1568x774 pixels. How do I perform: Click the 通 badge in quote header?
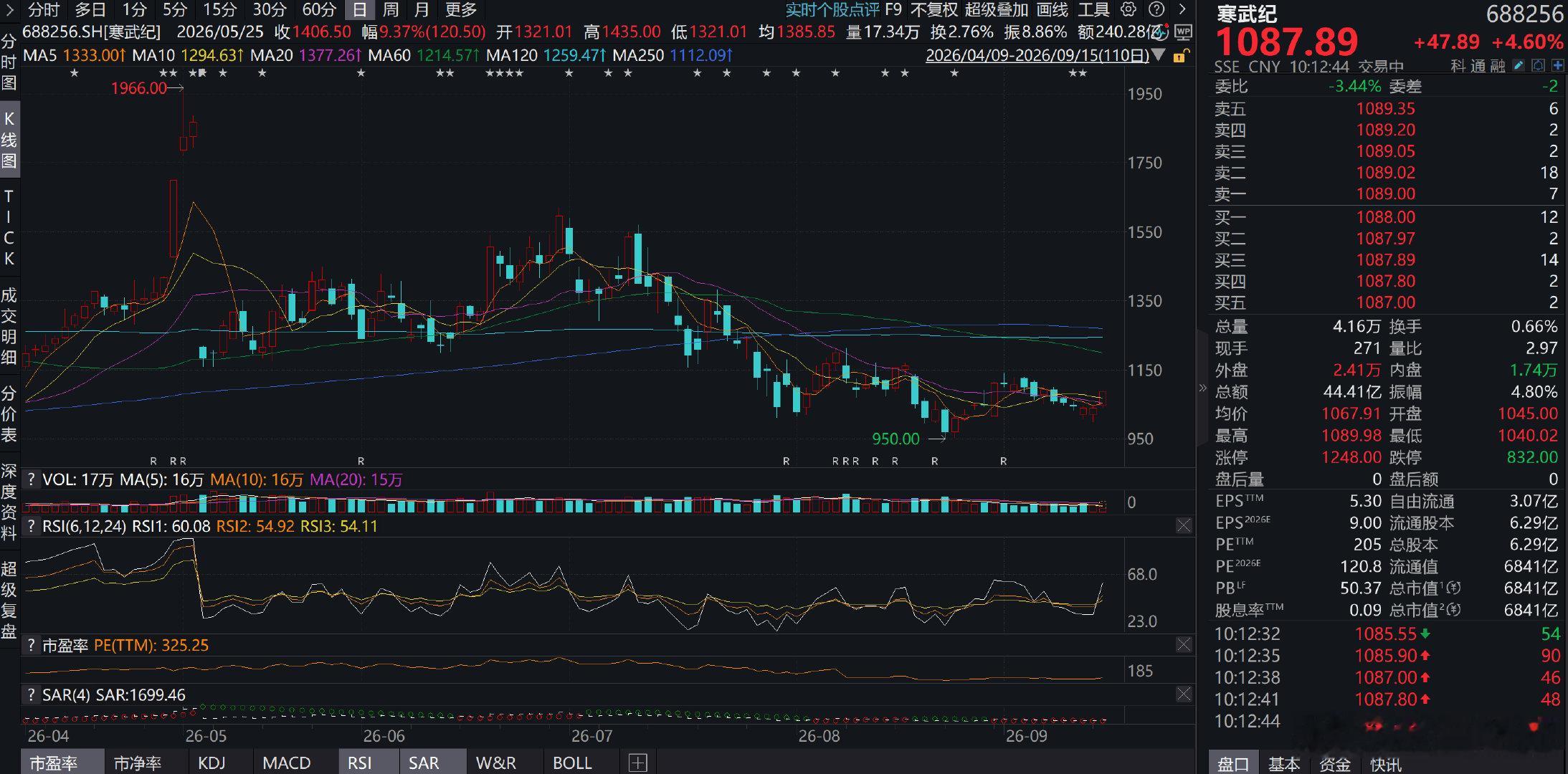pos(1478,67)
